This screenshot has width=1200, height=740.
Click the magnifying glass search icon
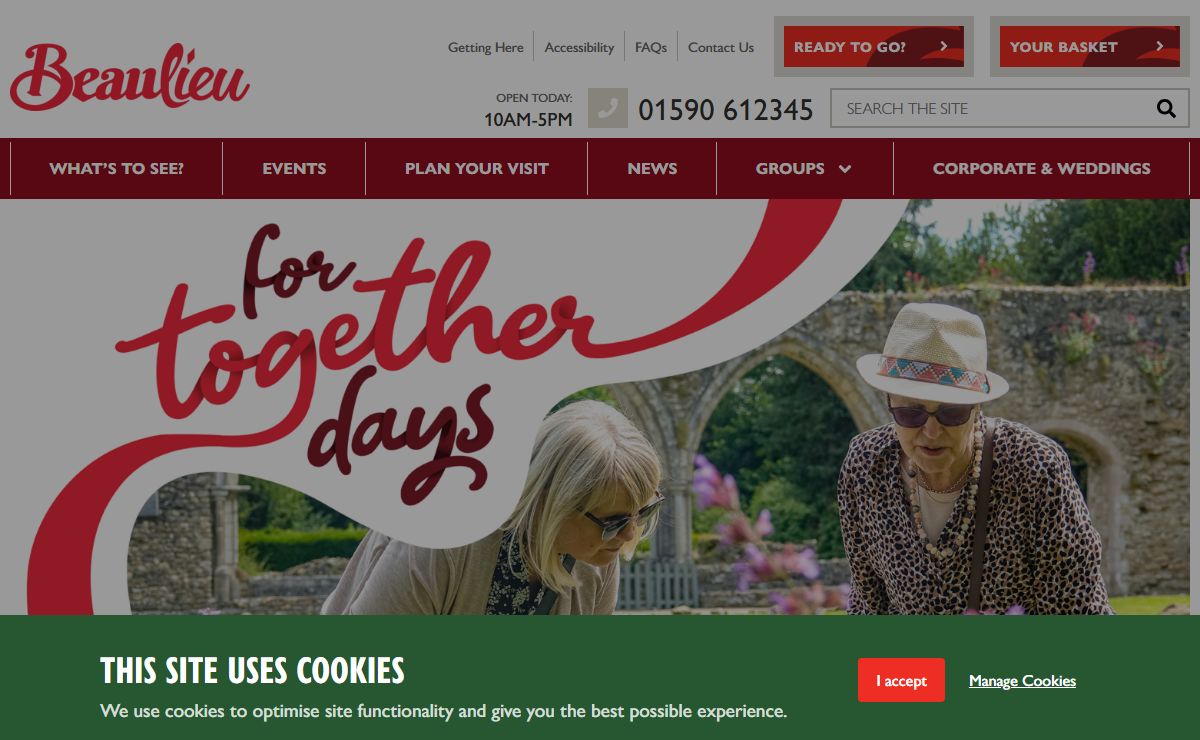[x=1166, y=108]
